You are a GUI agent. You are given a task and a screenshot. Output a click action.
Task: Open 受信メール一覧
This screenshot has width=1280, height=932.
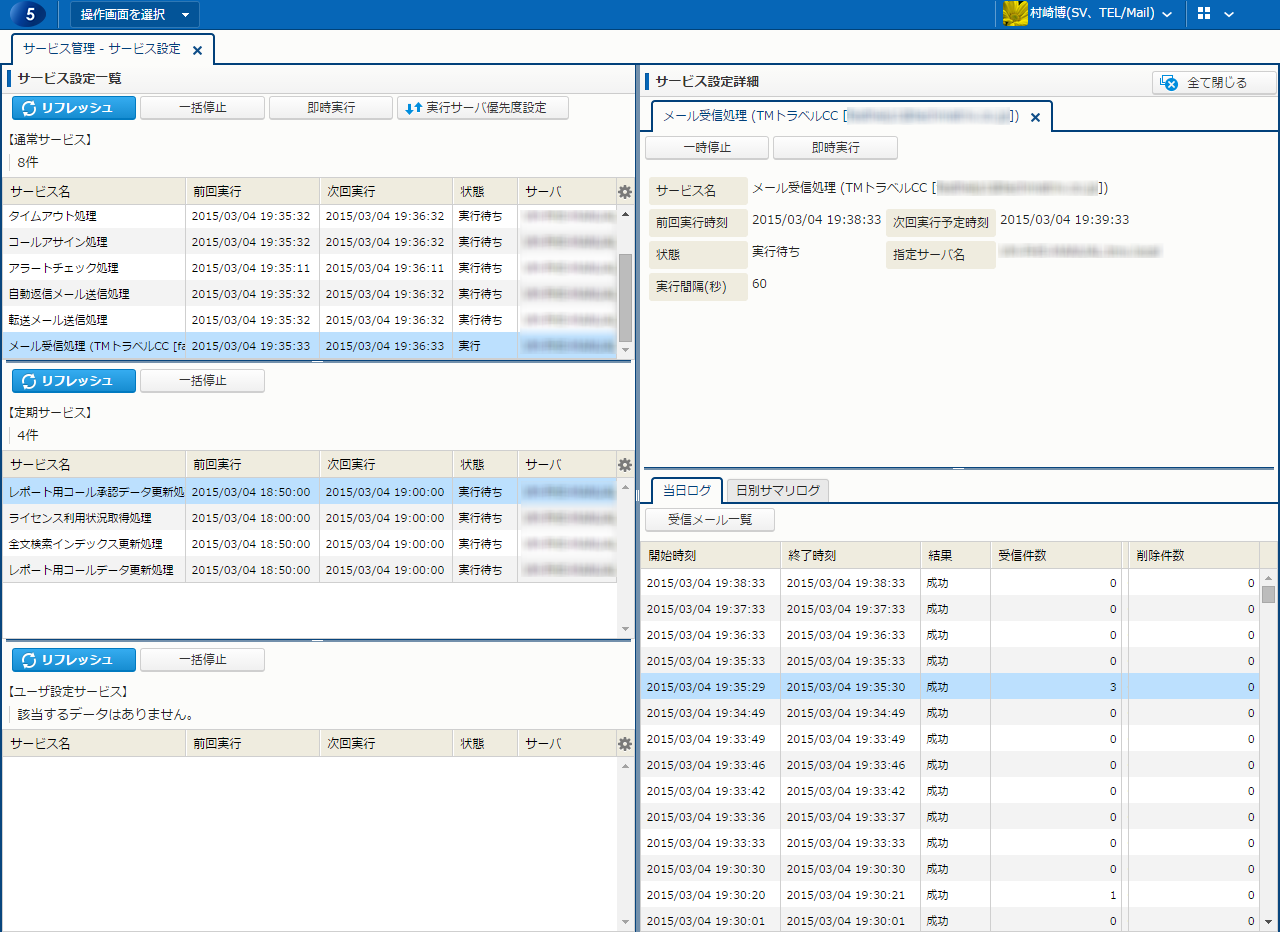[x=710, y=520]
